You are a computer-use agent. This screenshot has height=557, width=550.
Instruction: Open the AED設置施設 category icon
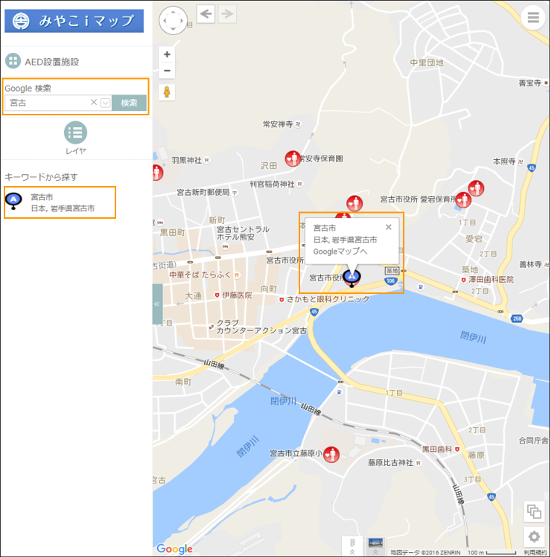pos(13,61)
